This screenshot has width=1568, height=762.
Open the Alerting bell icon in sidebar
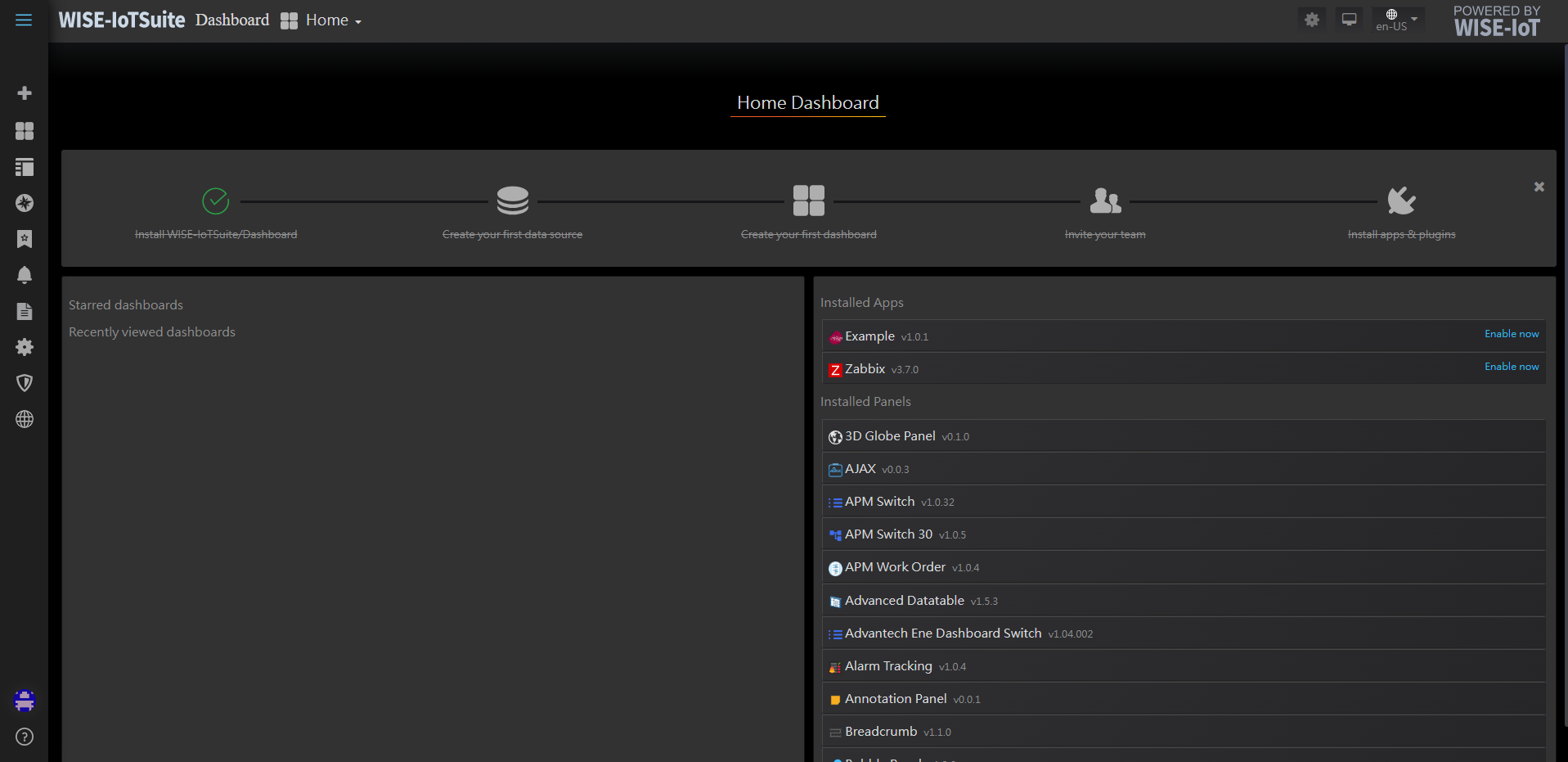25,275
